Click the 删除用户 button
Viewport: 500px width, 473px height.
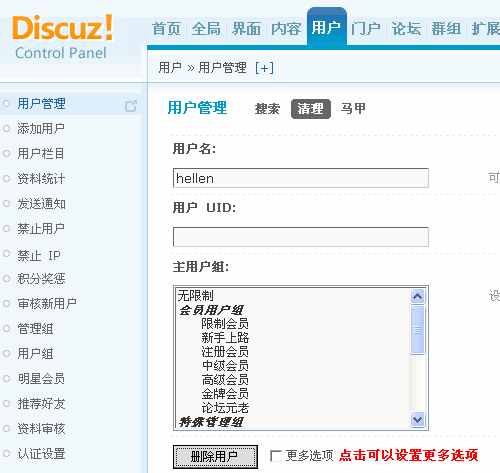pos(215,457)
